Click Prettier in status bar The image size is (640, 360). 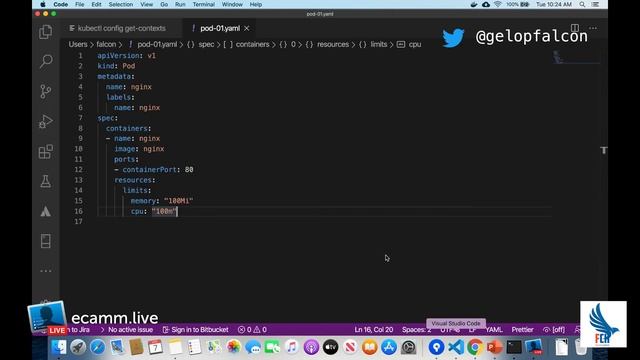click(x=522, y=329)
